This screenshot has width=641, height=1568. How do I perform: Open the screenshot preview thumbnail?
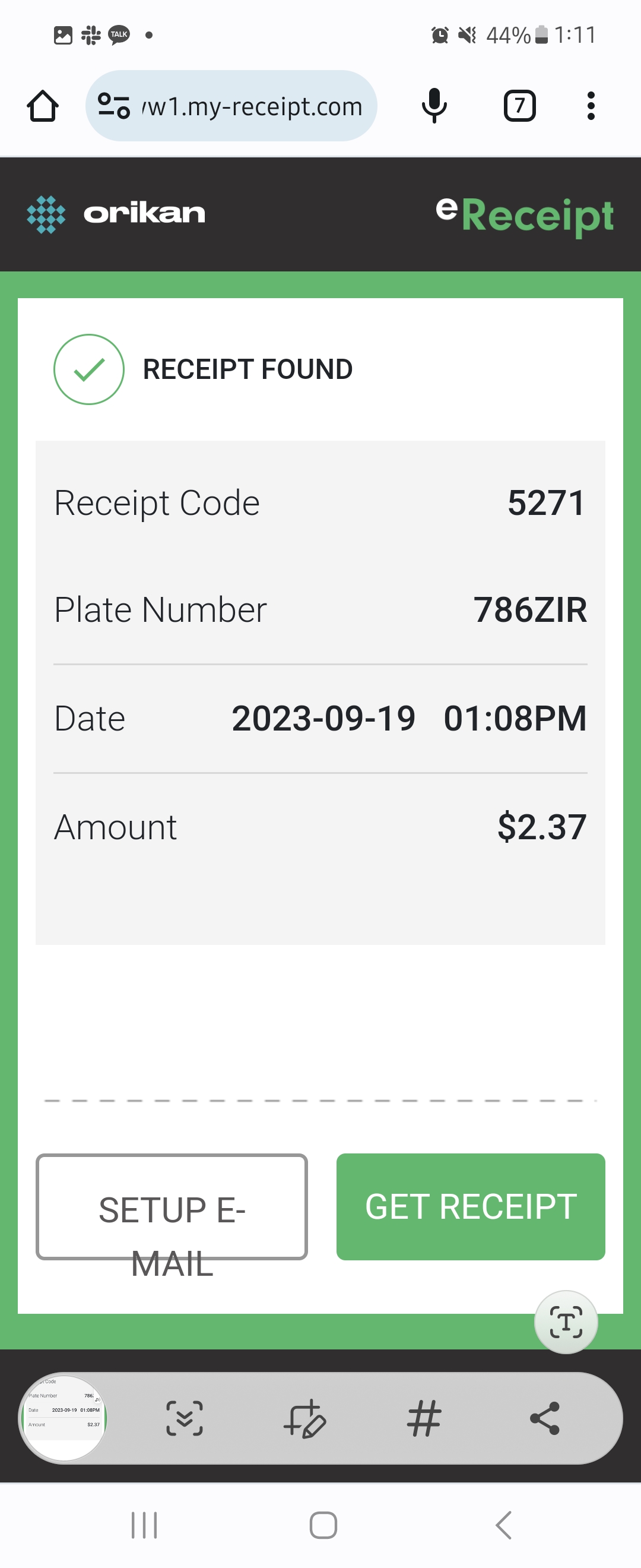click(x=64, y=1418)
